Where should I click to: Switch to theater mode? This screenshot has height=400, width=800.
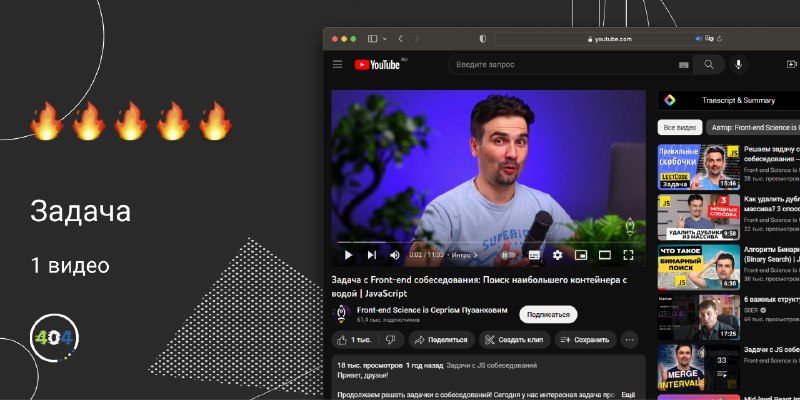605,255
